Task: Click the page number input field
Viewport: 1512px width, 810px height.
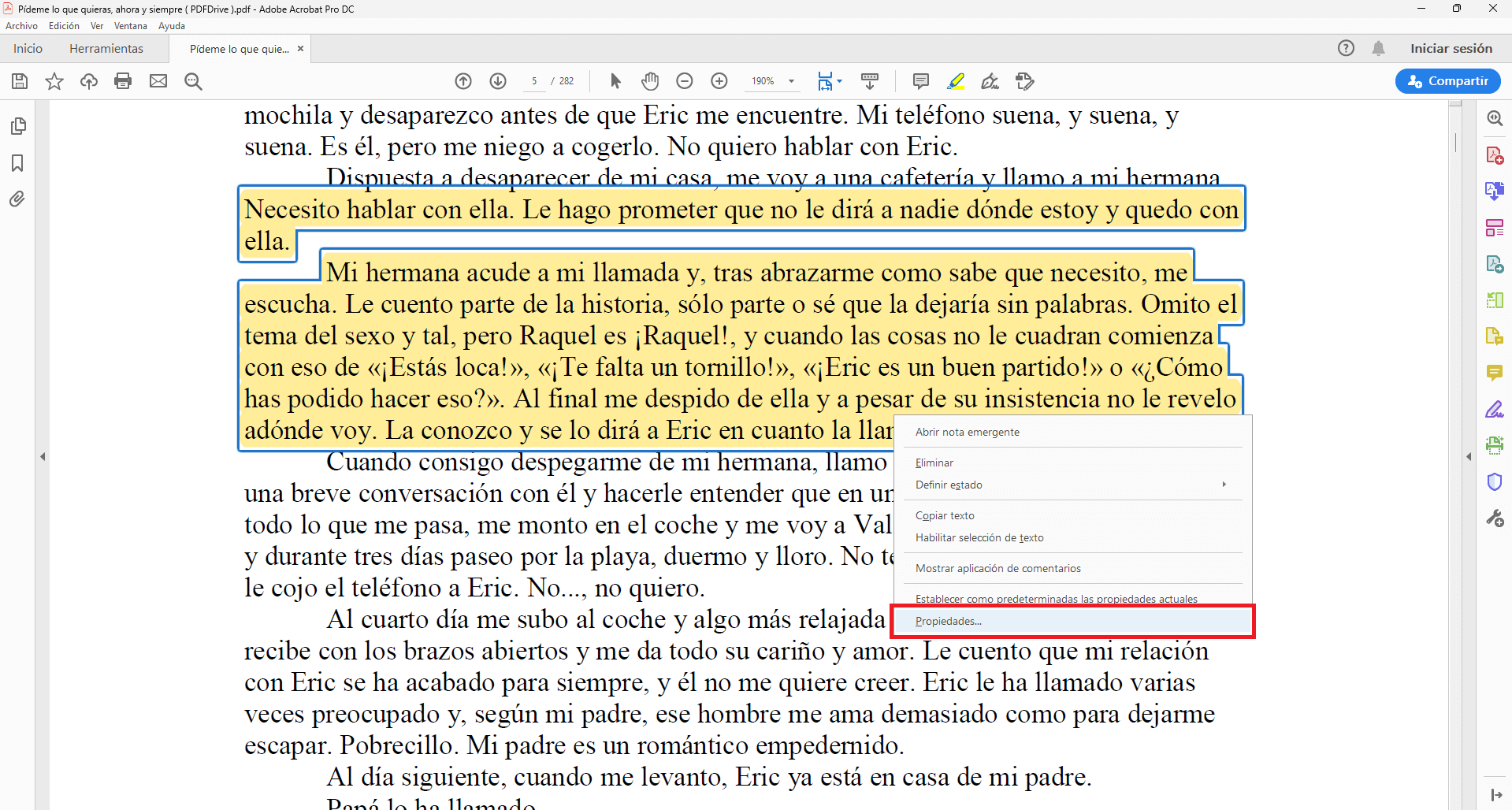Action: tap(534, 81)
